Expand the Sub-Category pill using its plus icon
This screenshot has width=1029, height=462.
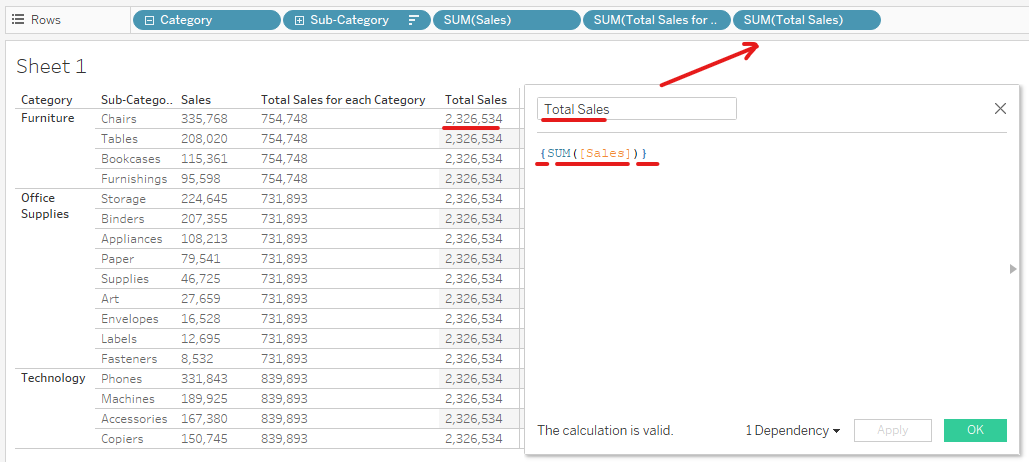click(299, 20)
